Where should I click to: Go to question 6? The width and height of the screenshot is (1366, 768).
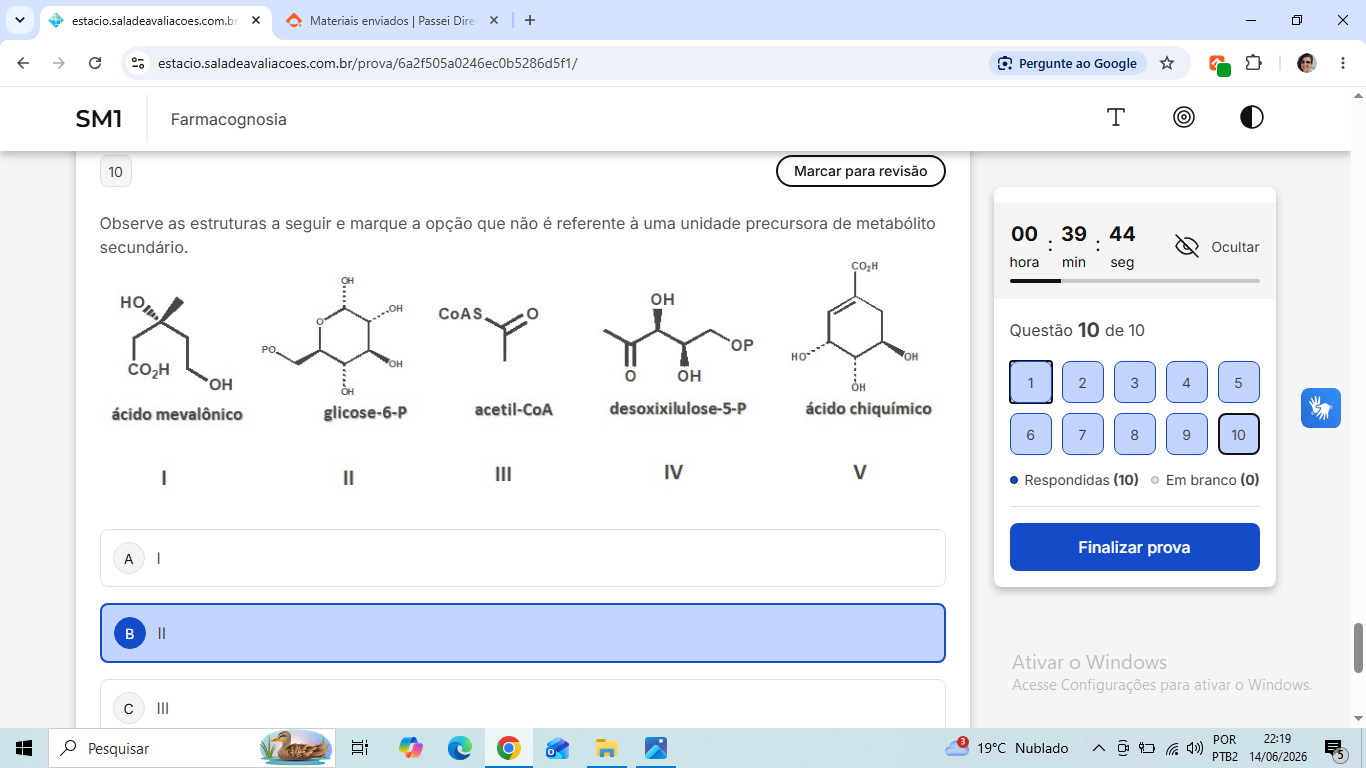click(1031, 434)
